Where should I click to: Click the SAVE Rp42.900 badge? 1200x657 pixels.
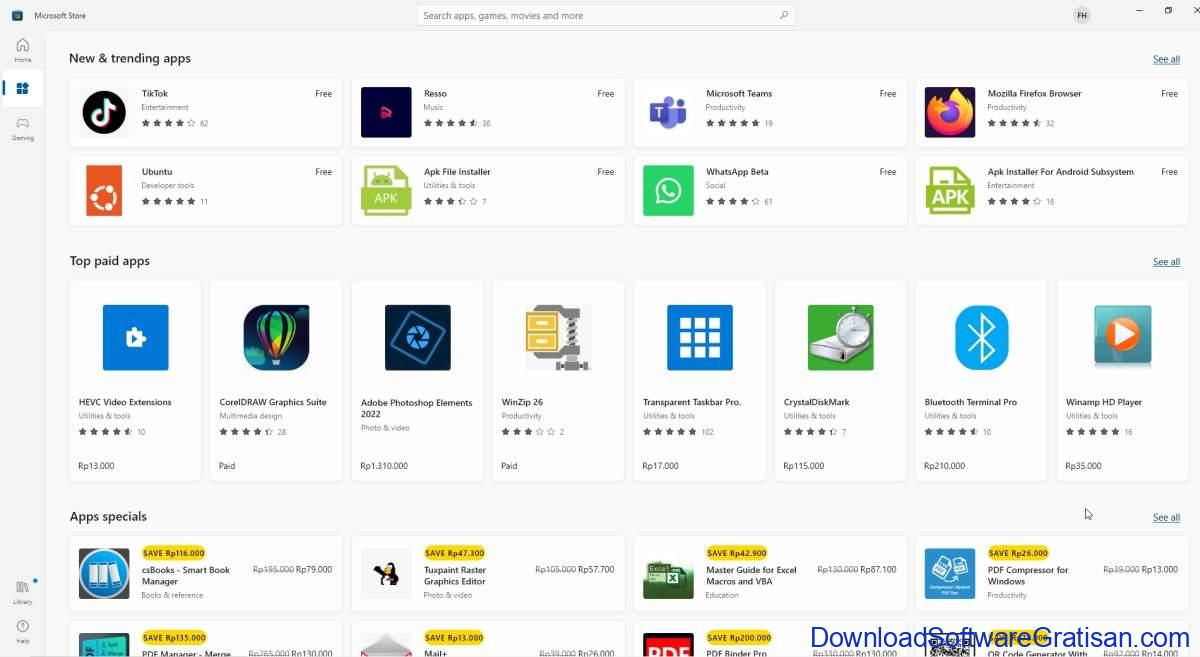pyautogui.click(x=736, y=553)
